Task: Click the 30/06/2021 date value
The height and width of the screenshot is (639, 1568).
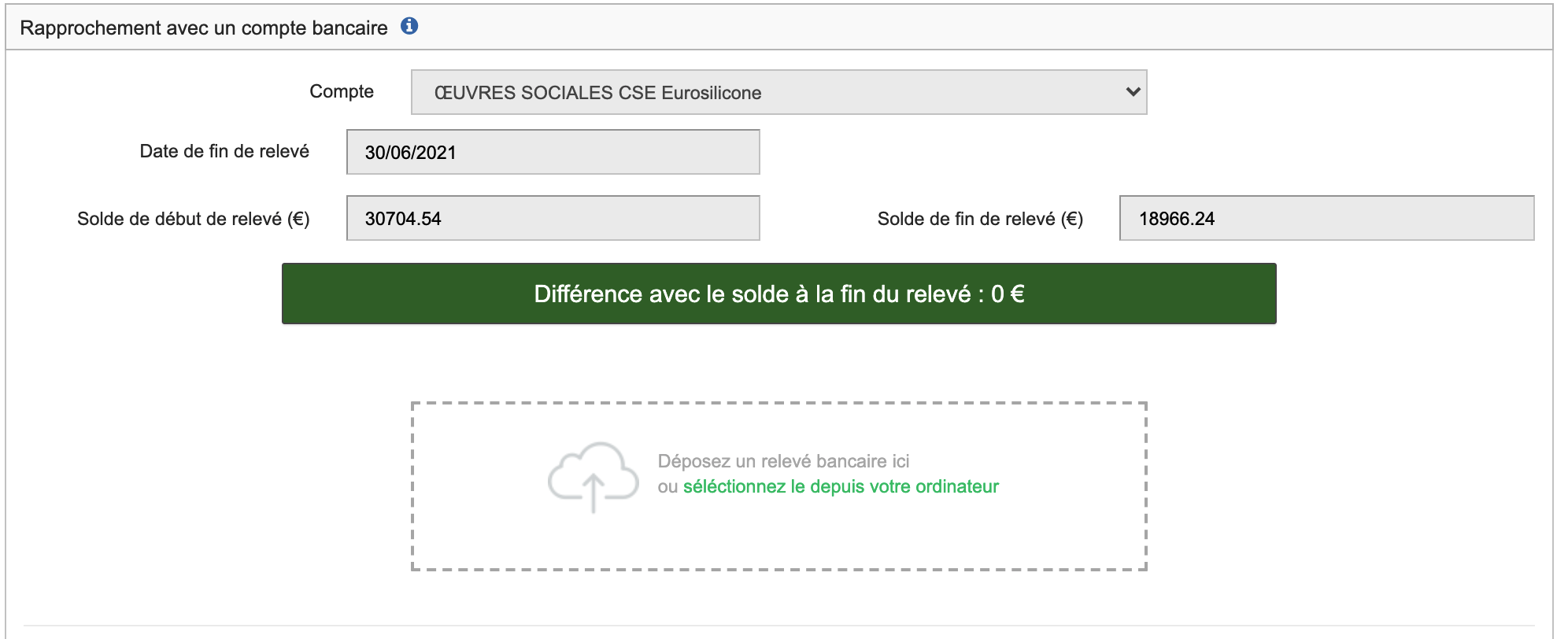Action: click(x=410, y=153)
